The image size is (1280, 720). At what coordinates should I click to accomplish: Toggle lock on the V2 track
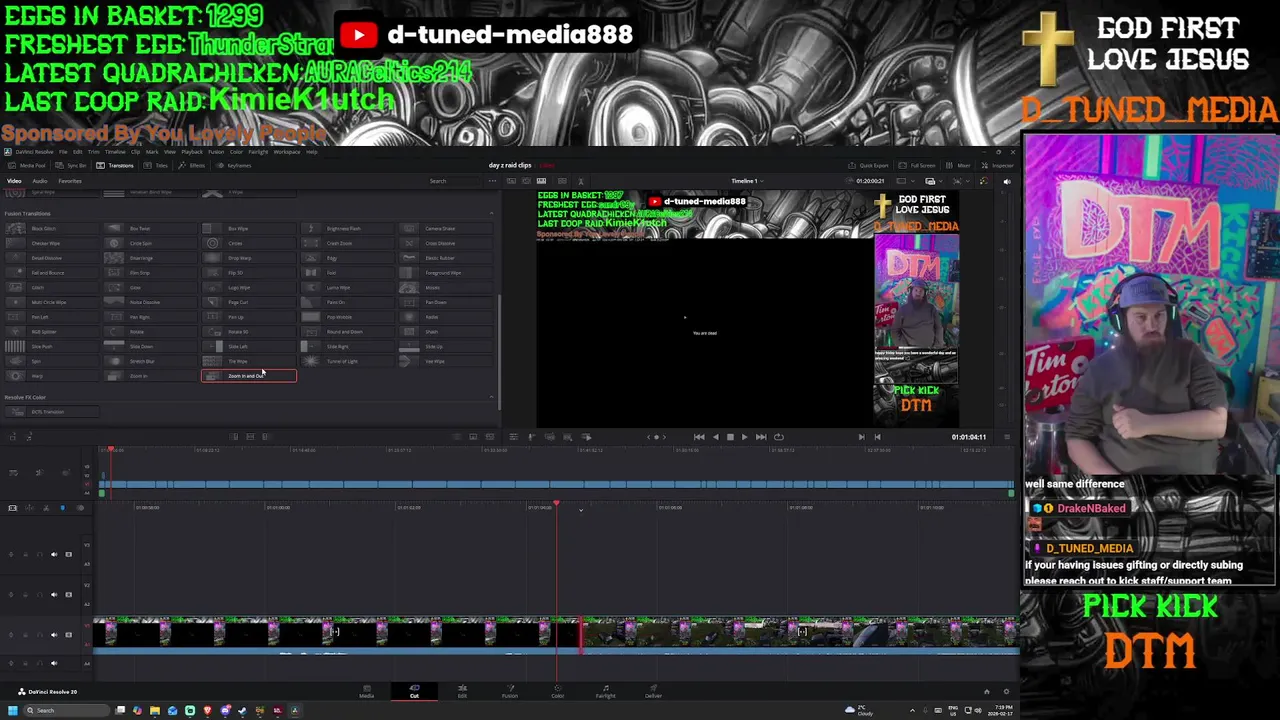[x=26, y=594]
